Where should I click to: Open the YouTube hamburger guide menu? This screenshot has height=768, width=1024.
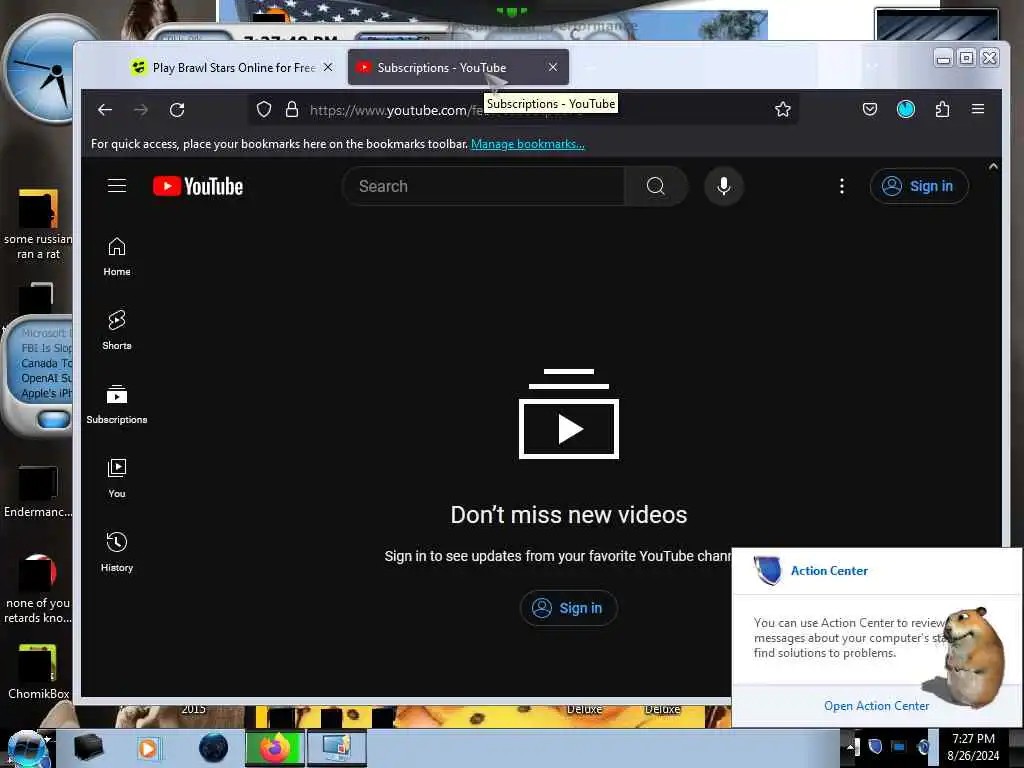click(x=117, y=186)
